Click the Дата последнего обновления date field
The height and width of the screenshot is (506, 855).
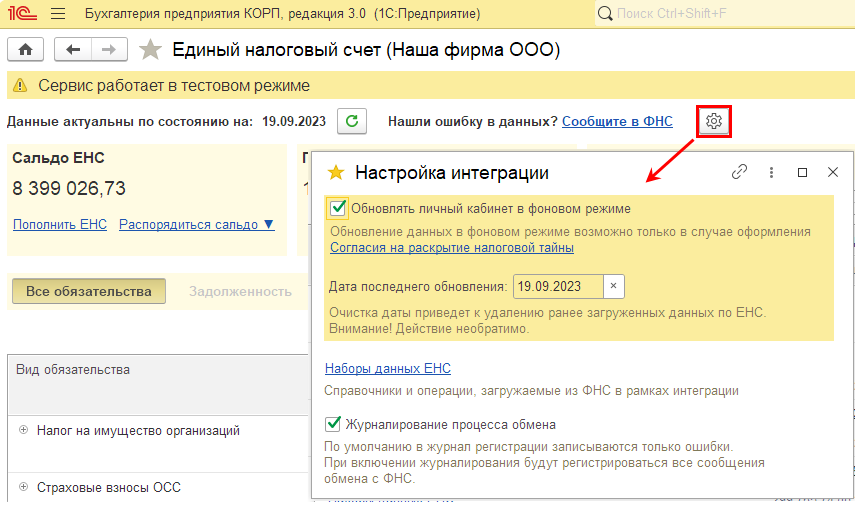[x=558, y=286]
